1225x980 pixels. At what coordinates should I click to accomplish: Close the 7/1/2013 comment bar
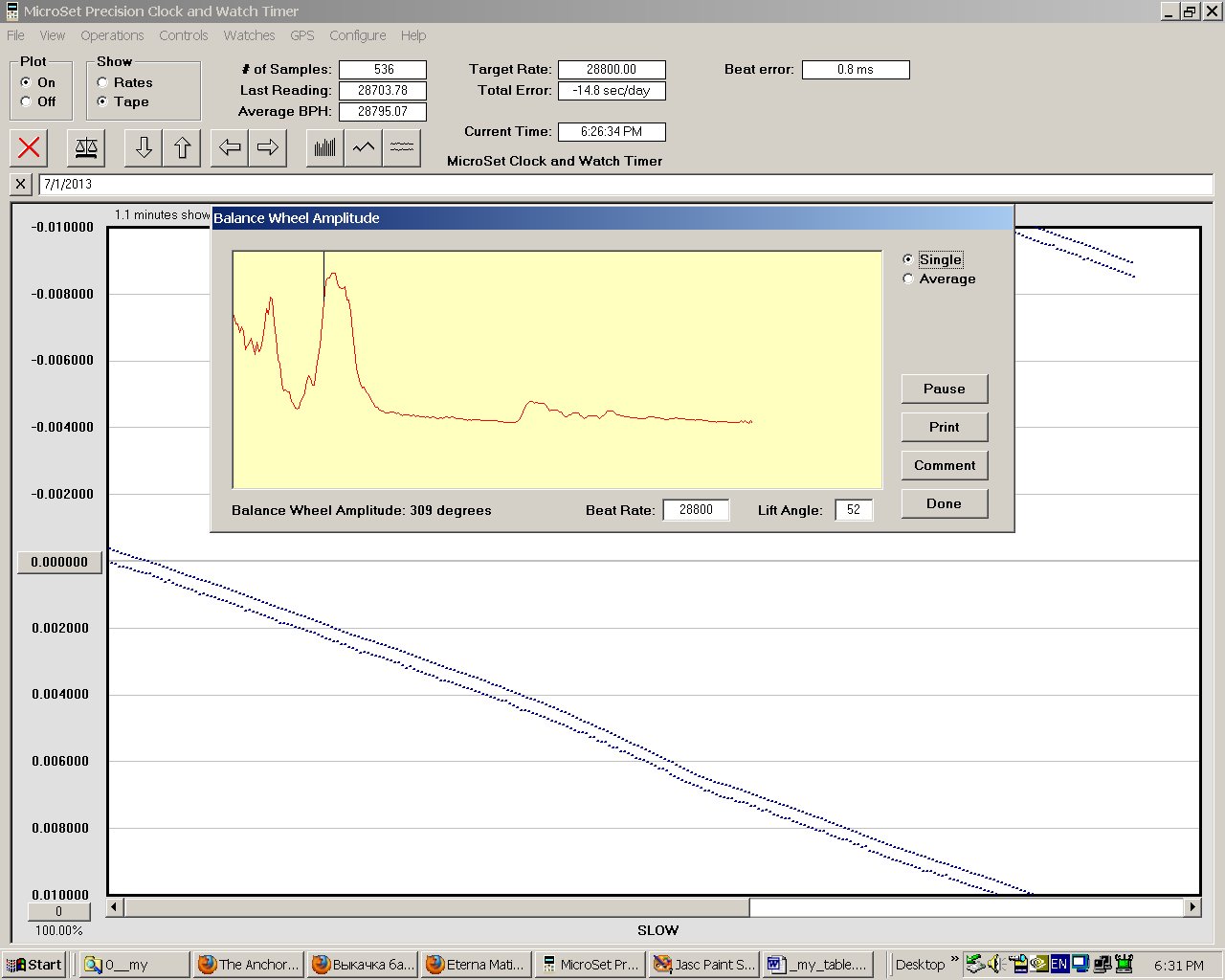pyautogui.click(x=20, y=184)
